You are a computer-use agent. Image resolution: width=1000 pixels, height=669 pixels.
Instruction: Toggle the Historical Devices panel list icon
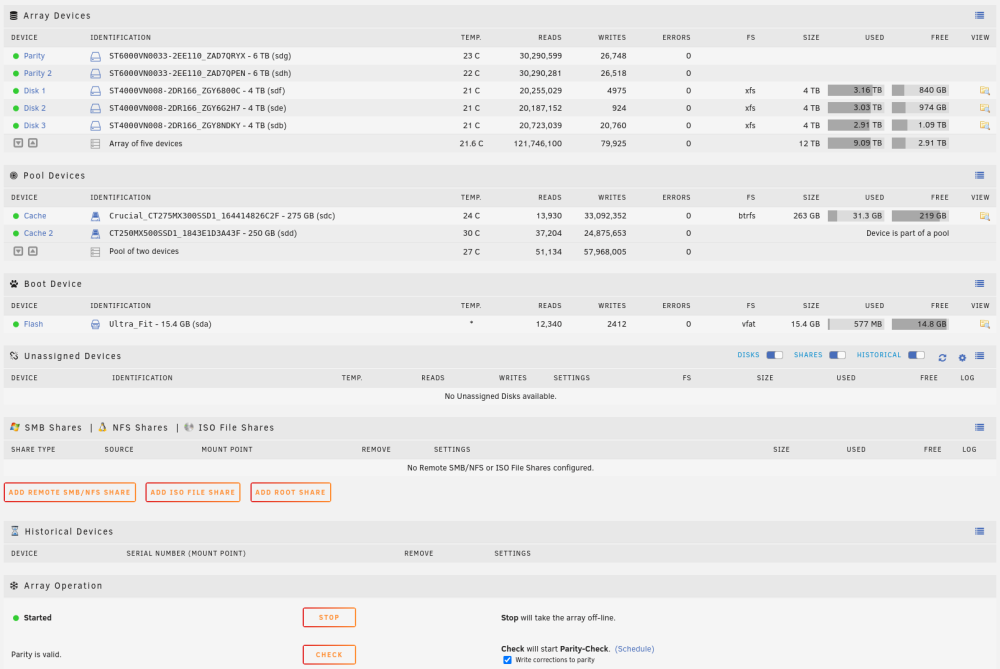(x=980, y=531)
